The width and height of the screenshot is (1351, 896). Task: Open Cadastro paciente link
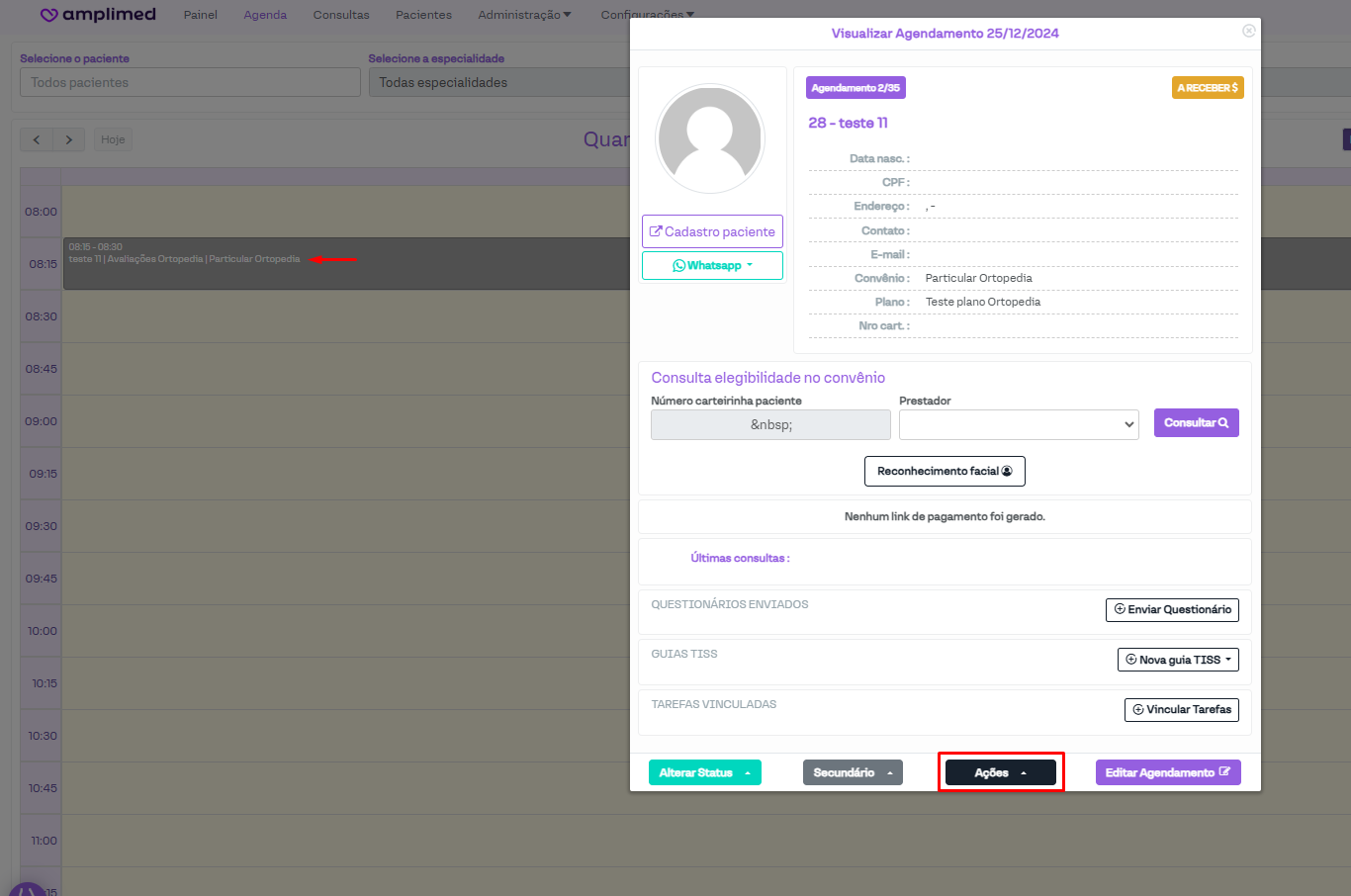[712, 231]
